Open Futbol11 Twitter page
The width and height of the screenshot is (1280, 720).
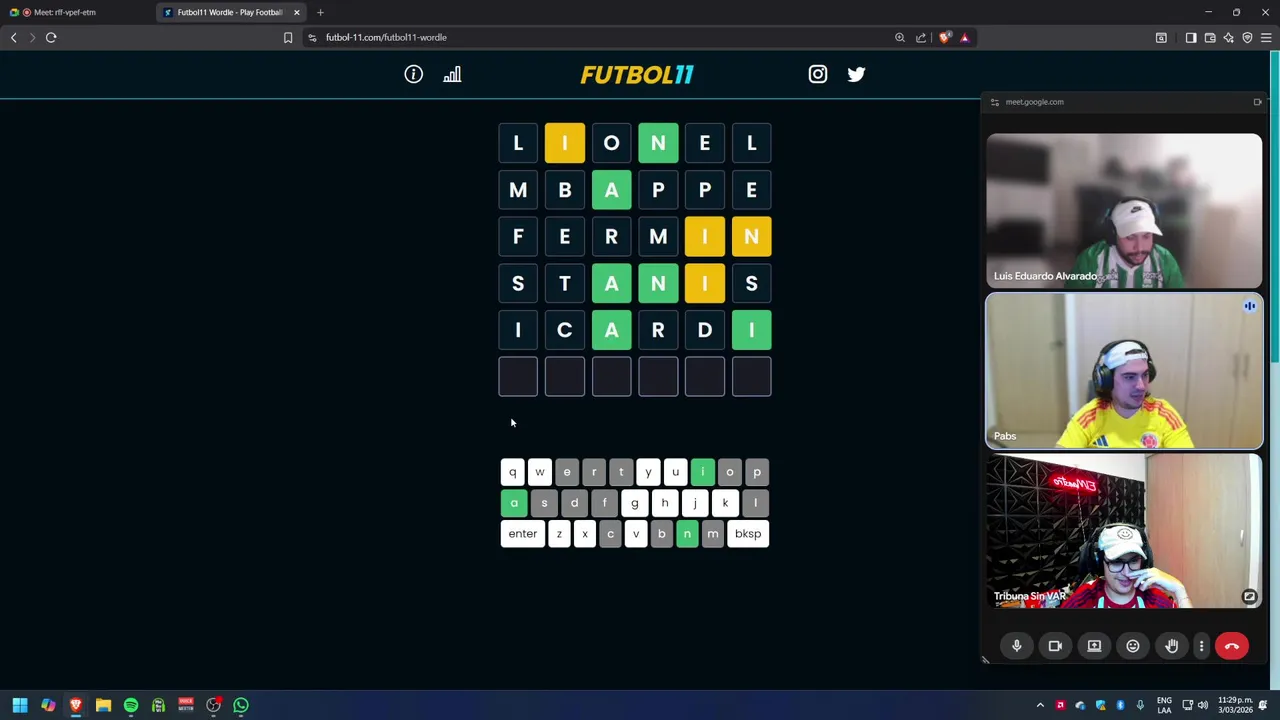(856, 74)
